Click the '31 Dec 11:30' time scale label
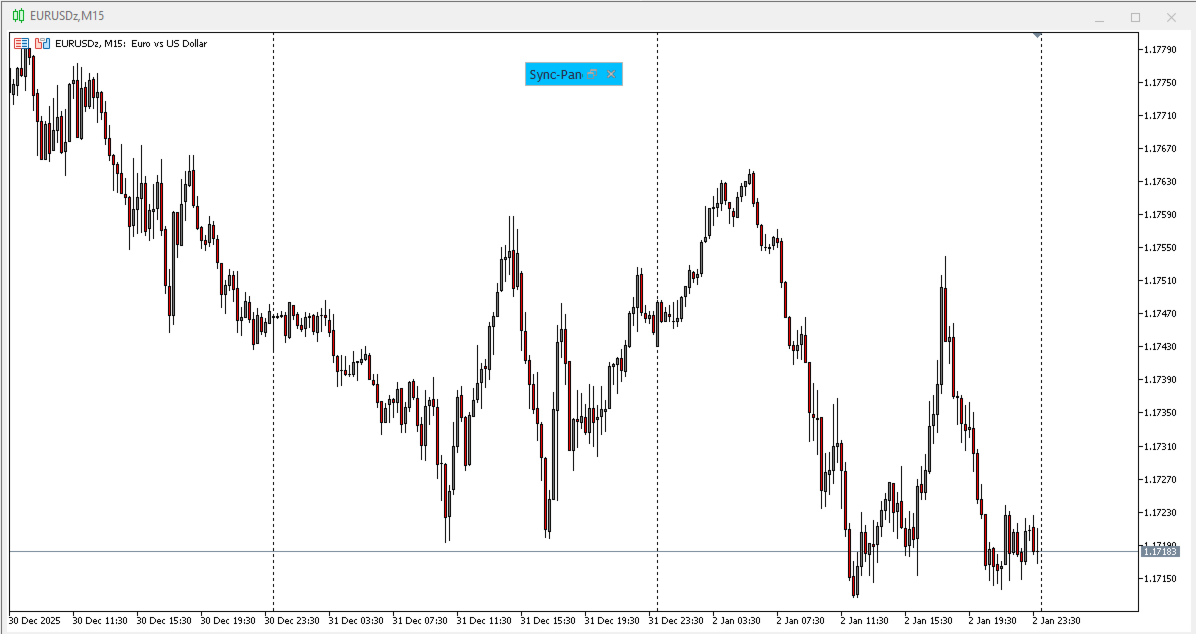This screenshot has height=634, width=1196. tap(484, 621)
